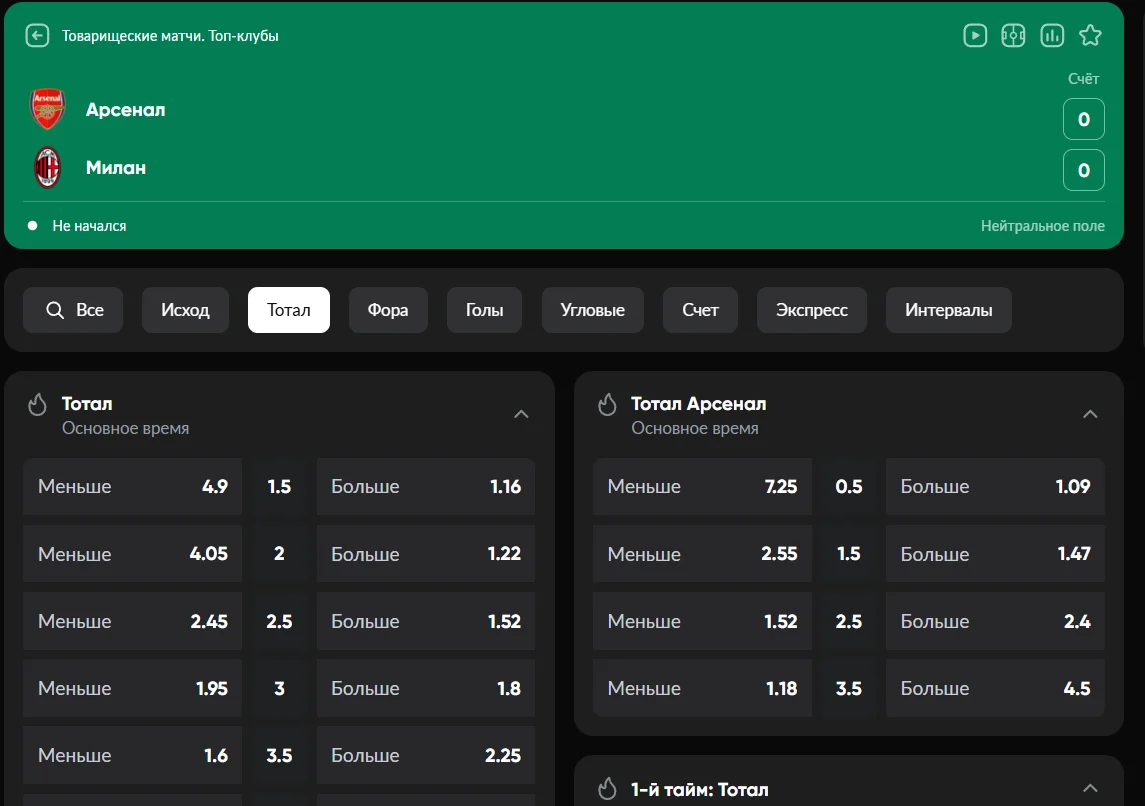Open the live video stream icon

click(974, 36)
